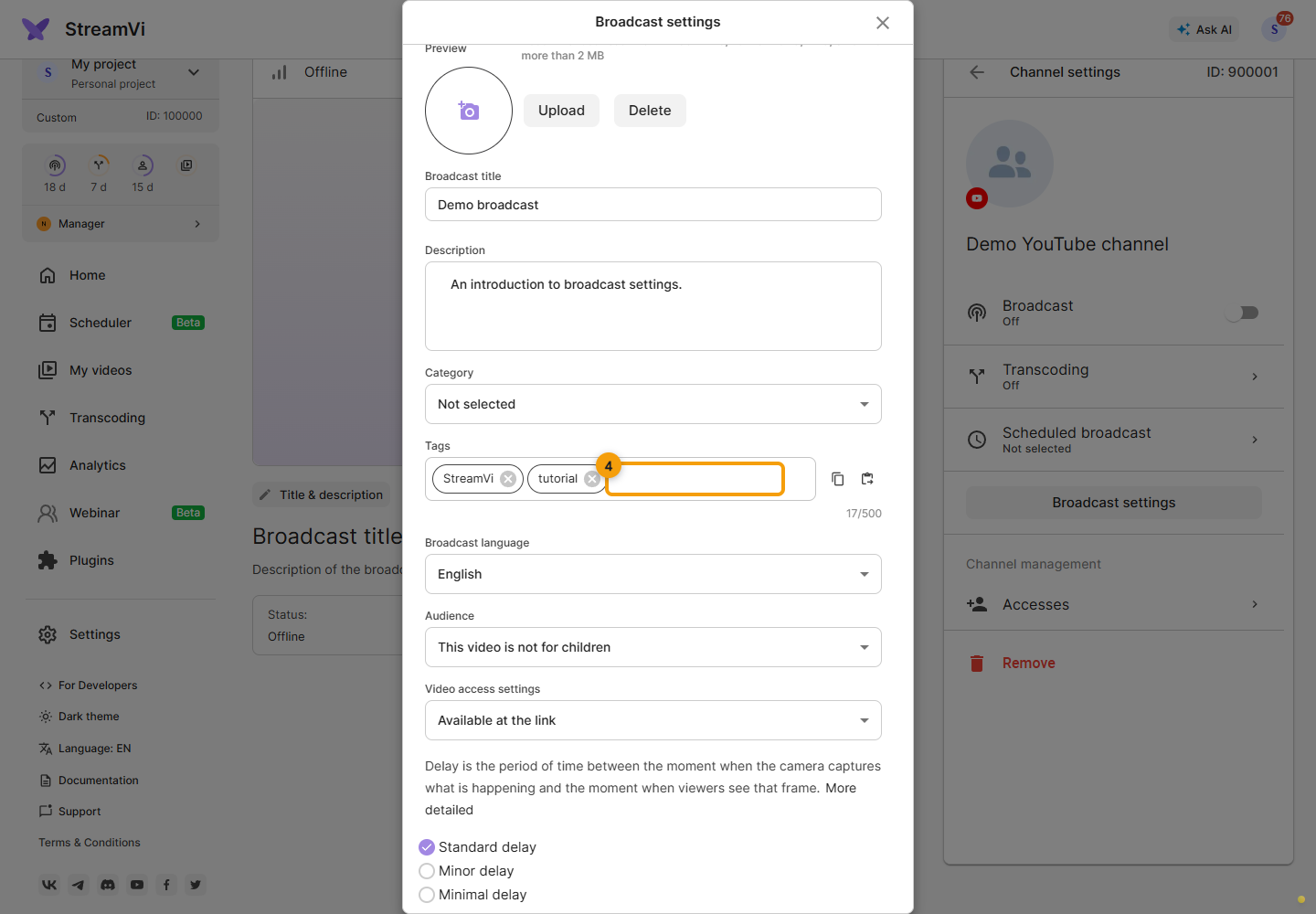The height and width of the screenshot is (914, 1316).
Task: Click the Delete preview button
Action: [x=650, y=111]
